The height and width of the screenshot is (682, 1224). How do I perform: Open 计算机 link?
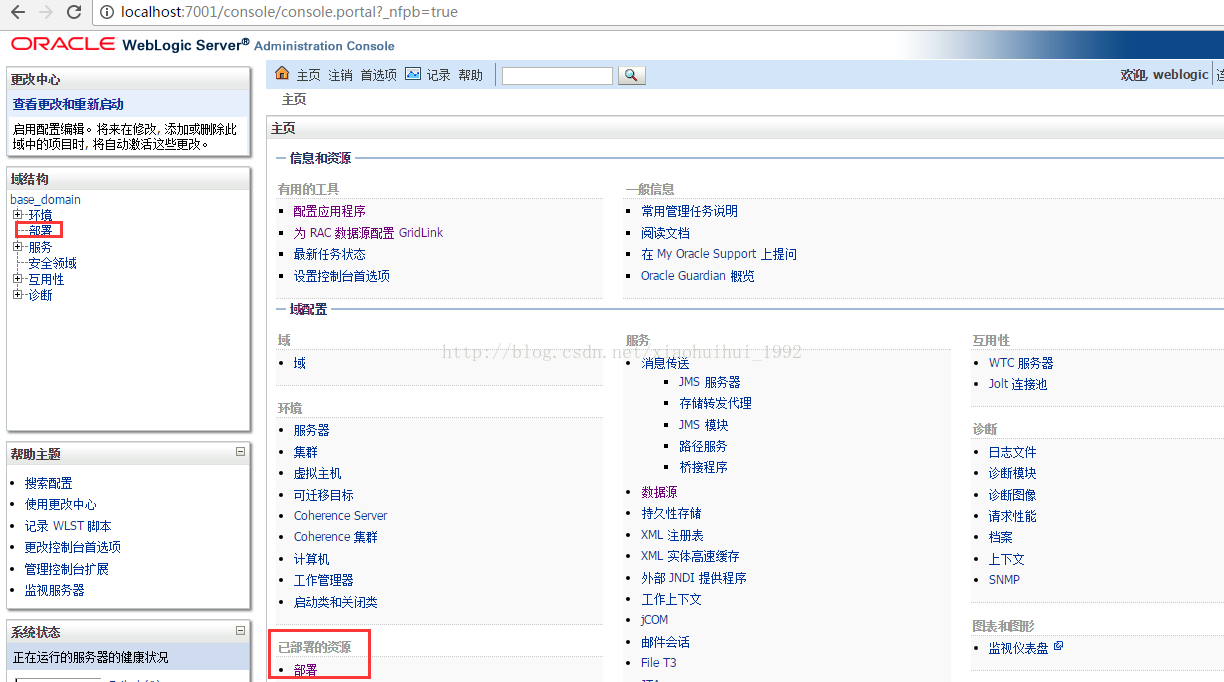coord(311,559)
